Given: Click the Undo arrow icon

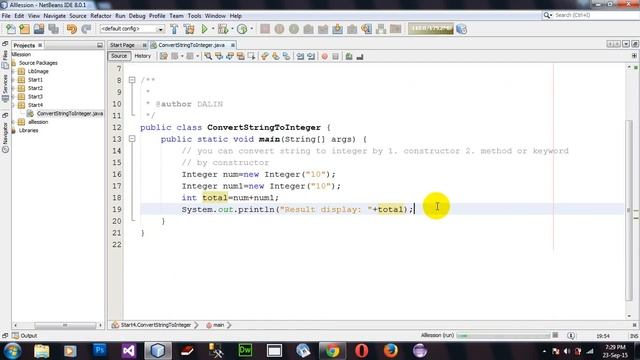Looking at the screenshot, I should click(x=71, y=29).
